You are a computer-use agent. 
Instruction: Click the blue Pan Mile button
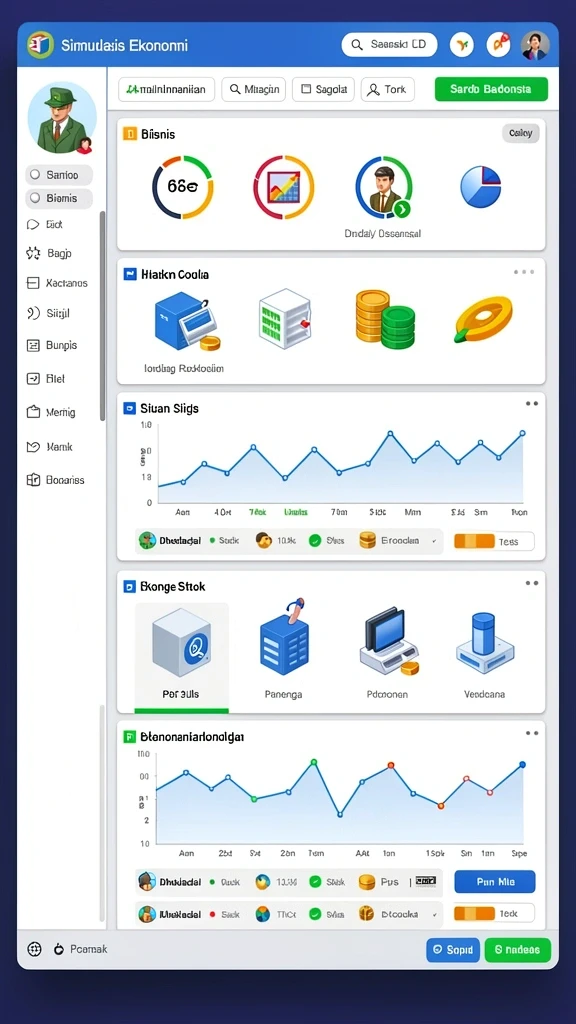[494, 881]
